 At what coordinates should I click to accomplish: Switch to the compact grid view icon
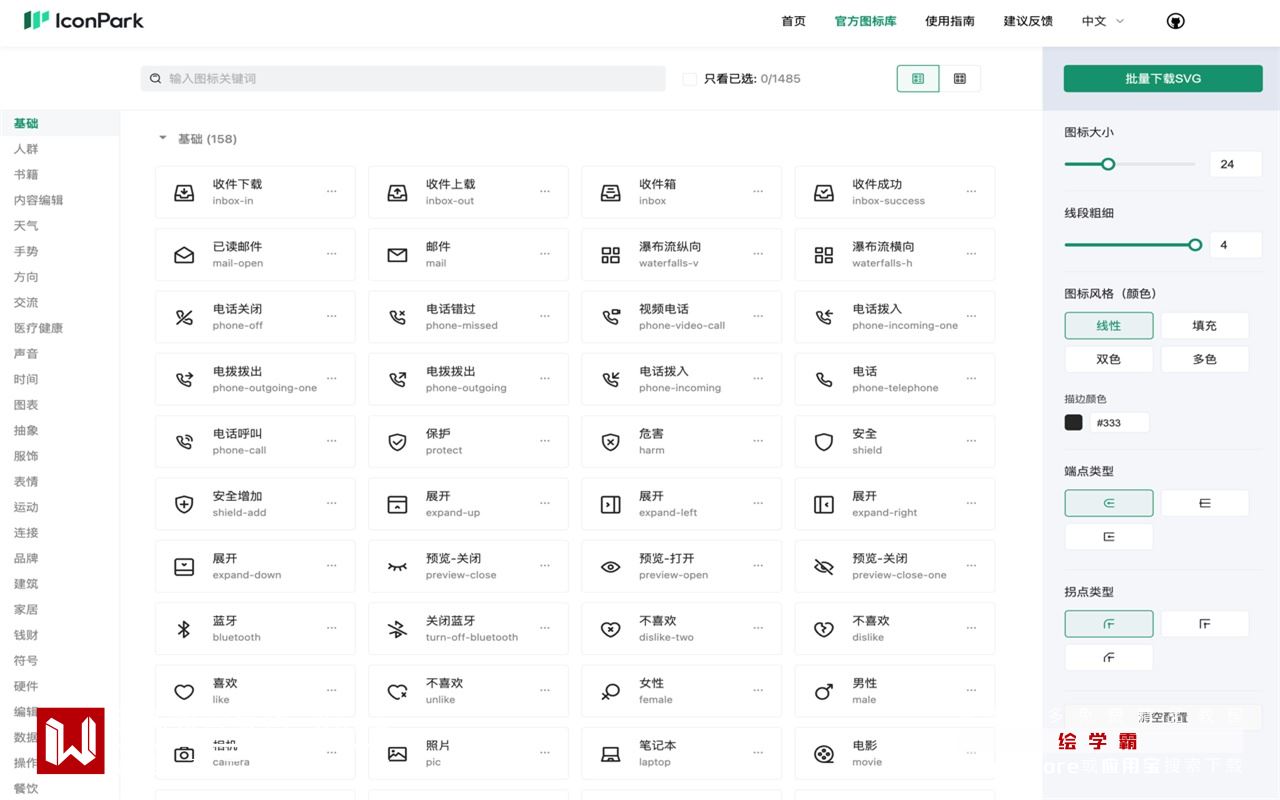(x=960, y=79)
